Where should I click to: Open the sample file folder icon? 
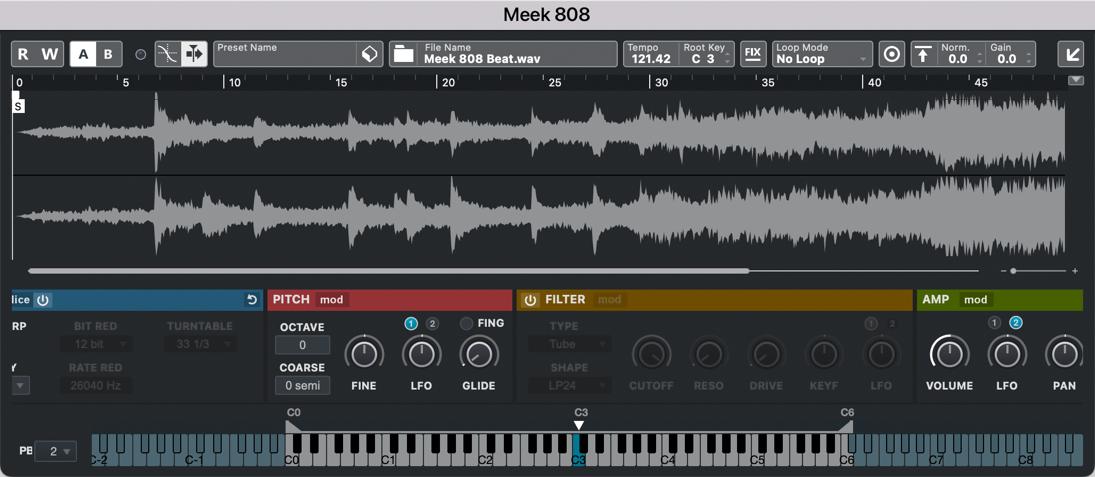tap(403, 54)
